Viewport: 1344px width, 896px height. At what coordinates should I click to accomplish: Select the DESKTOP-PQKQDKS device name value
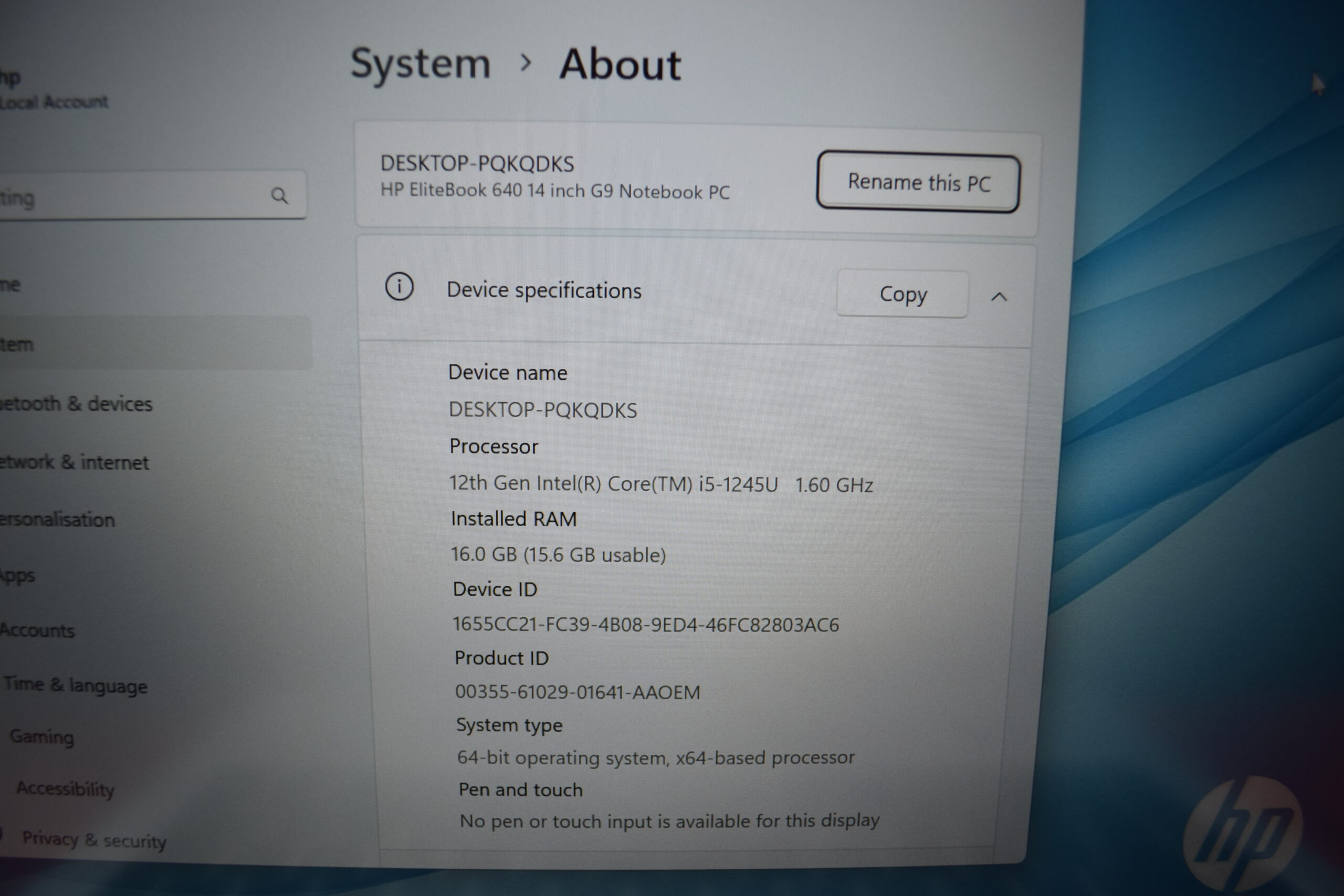click(543, 410)
